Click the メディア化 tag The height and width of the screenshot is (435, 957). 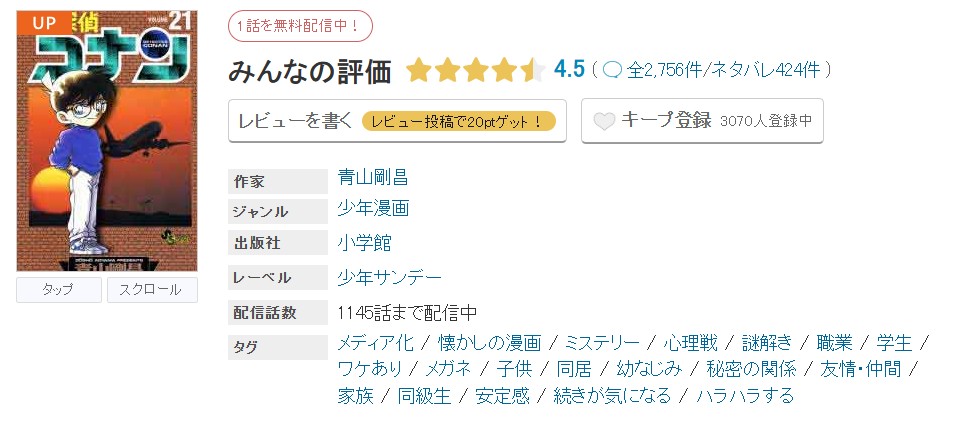coord(375,342)
